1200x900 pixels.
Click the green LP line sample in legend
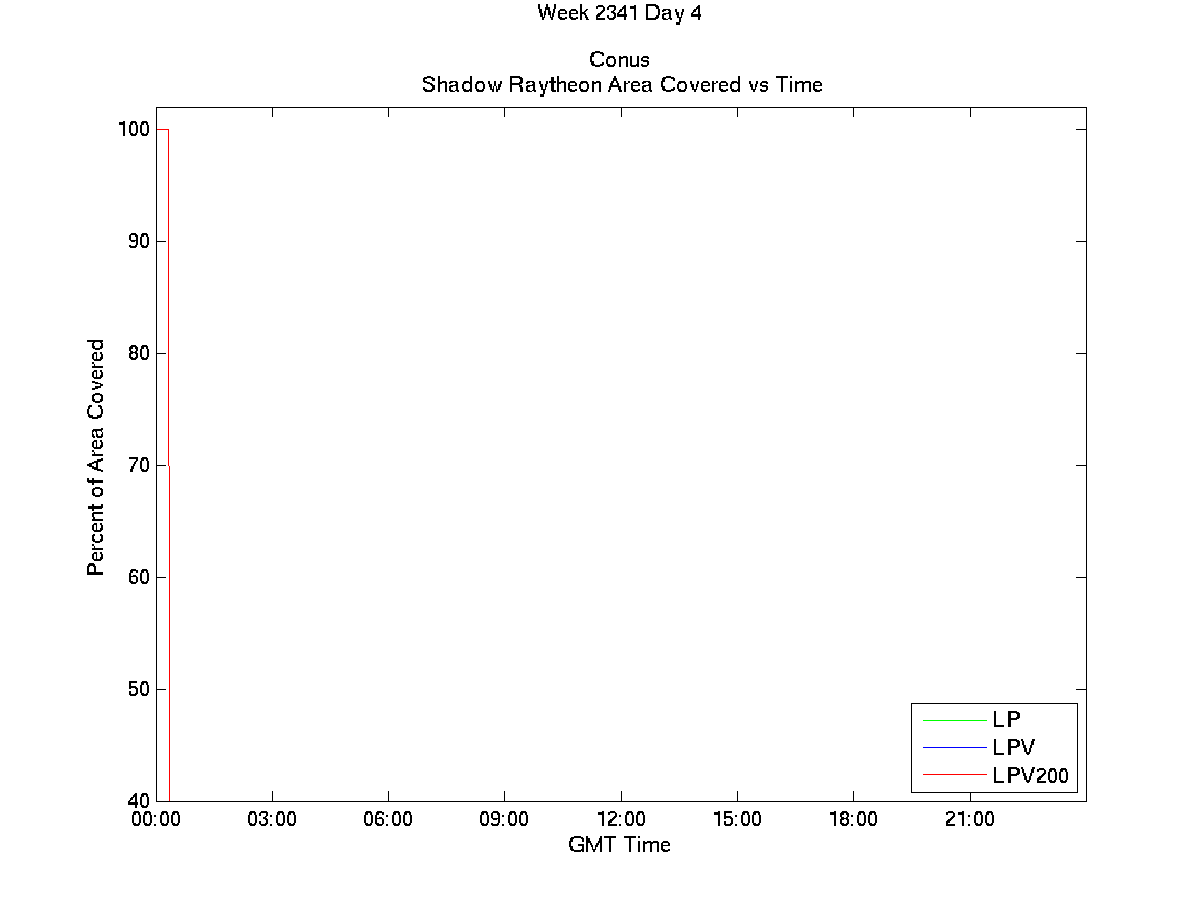click(954, 719)
